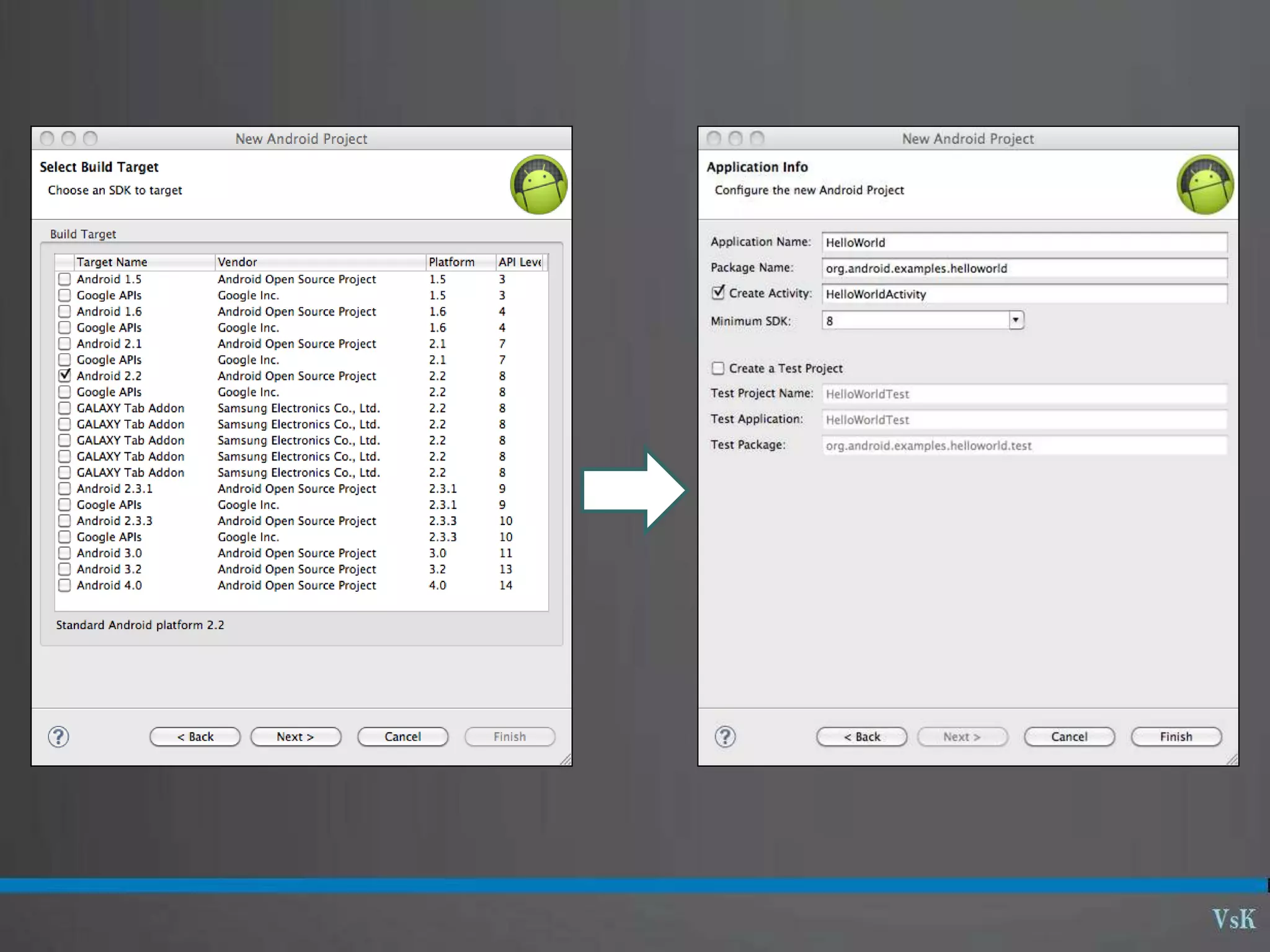Click API level 11 cell
The height and width of the screenshot is (952, 1270).
(x=506, y=553)
